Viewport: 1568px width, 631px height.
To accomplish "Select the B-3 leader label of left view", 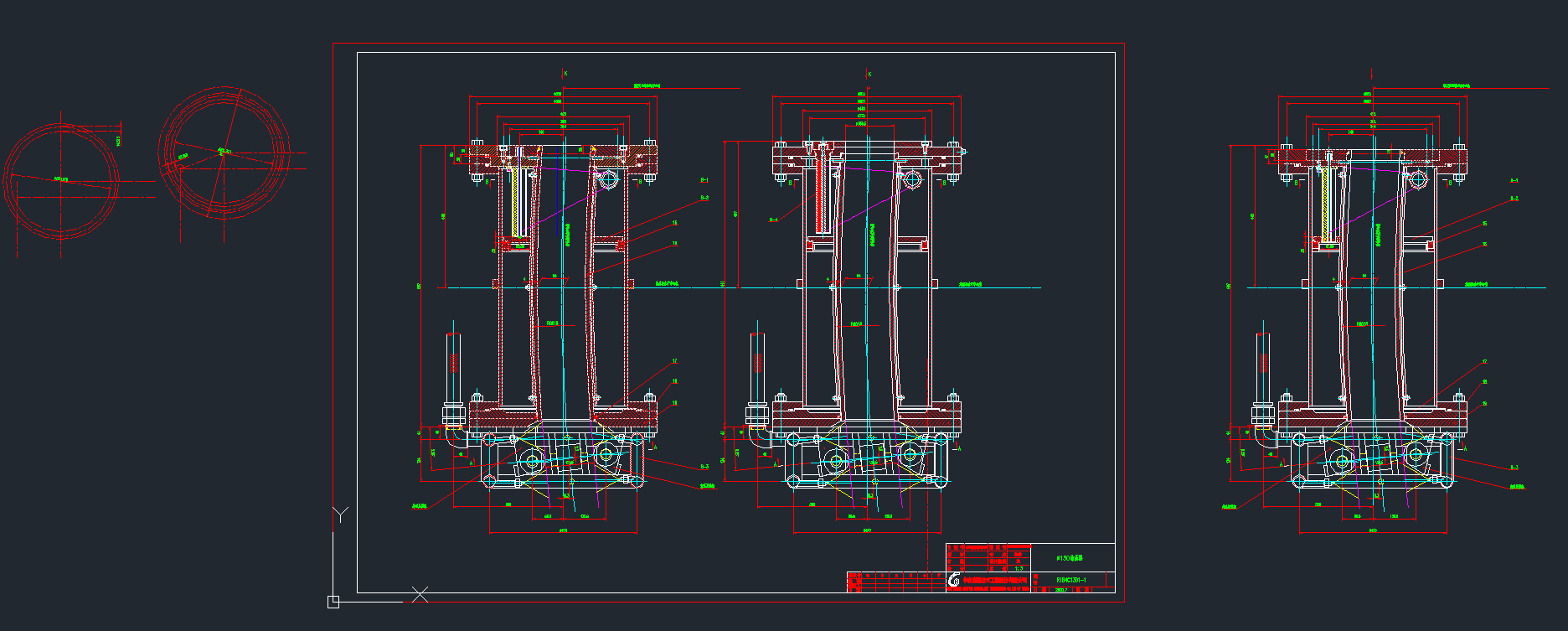I will click(x=704, y=467).
